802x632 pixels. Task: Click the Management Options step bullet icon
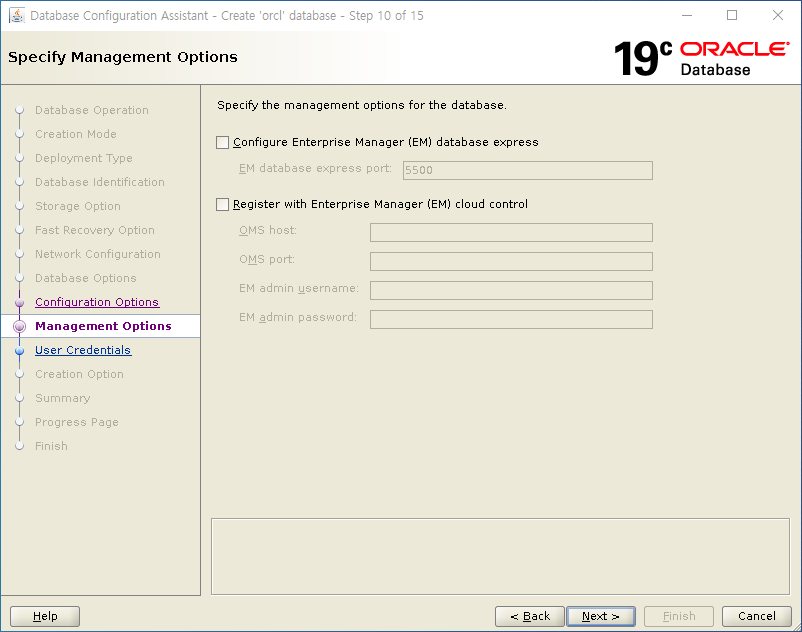(19, 326)
